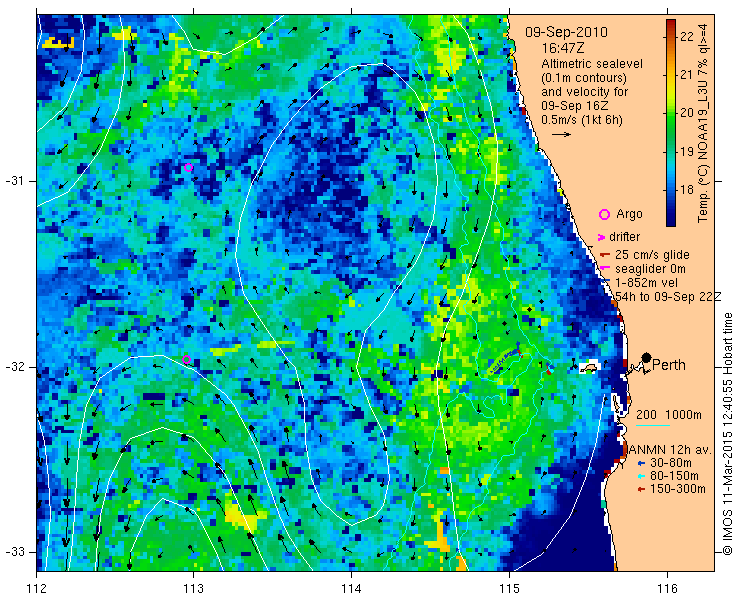The image size is (740, 600).
Task: Click the dark red top of the colorbar
Action: [671, 23]
